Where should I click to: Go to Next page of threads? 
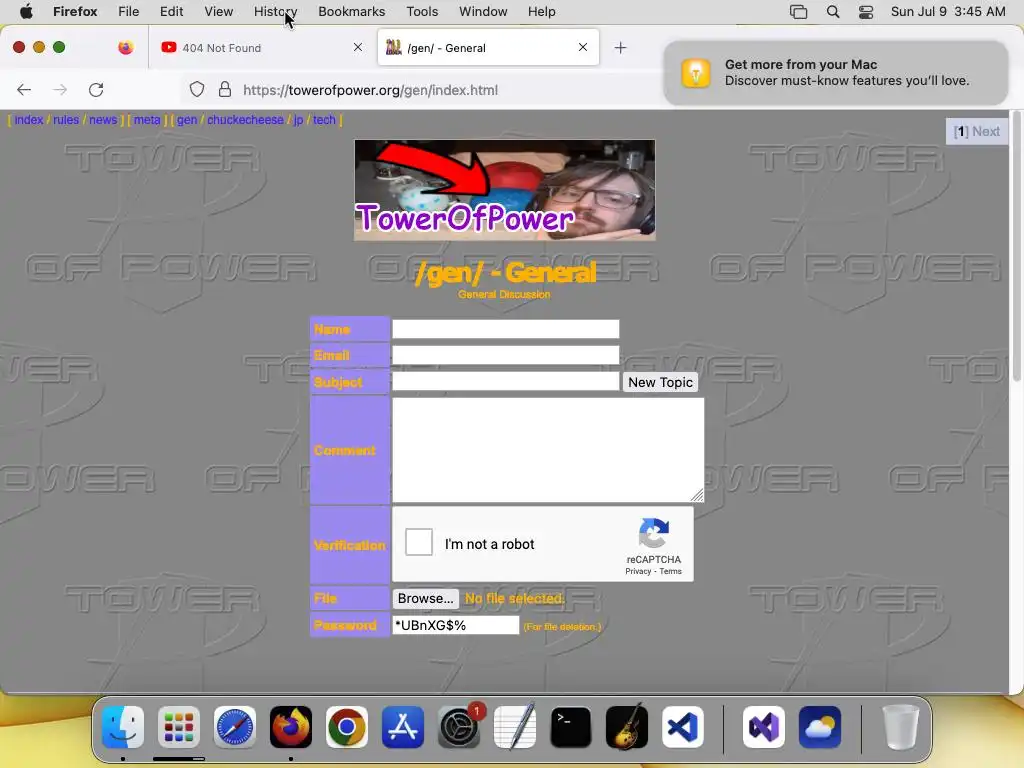[x=986, y=131]
